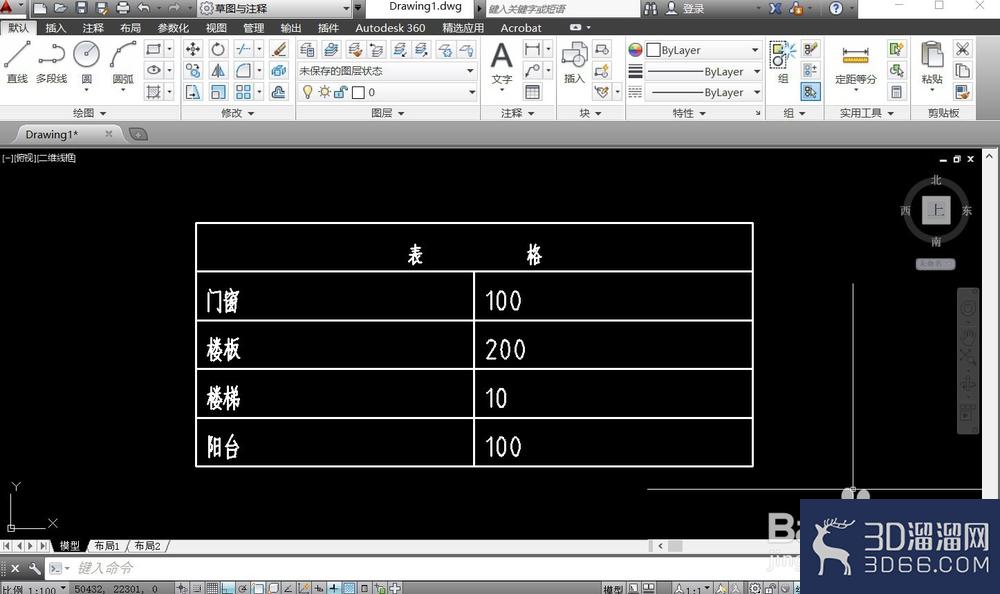Expand the 修改 modify panel
This screenshot has width=1000, height=594.
click(x=237, y=113)
